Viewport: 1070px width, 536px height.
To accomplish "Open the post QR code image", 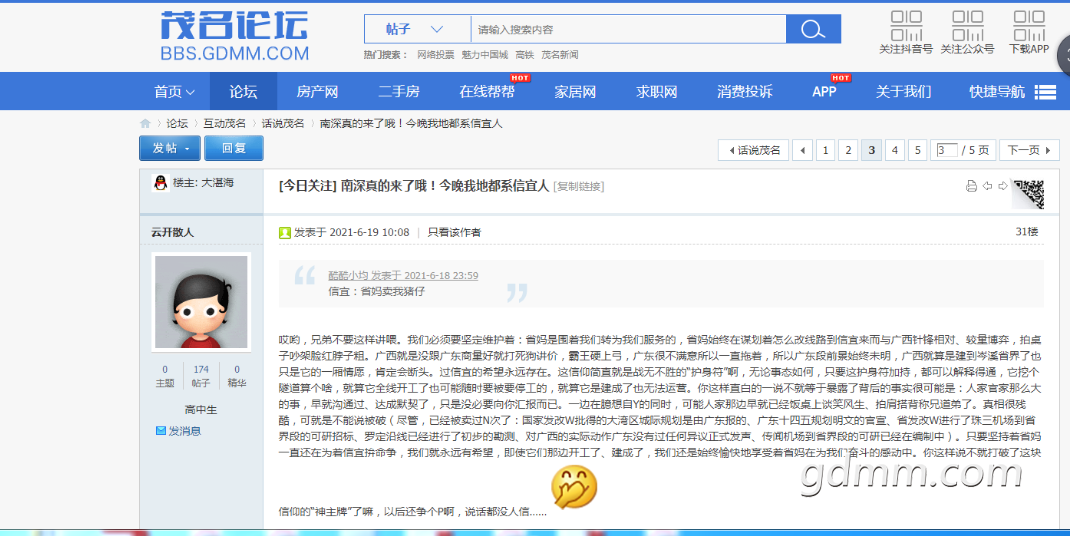I will coord(1028,194).
